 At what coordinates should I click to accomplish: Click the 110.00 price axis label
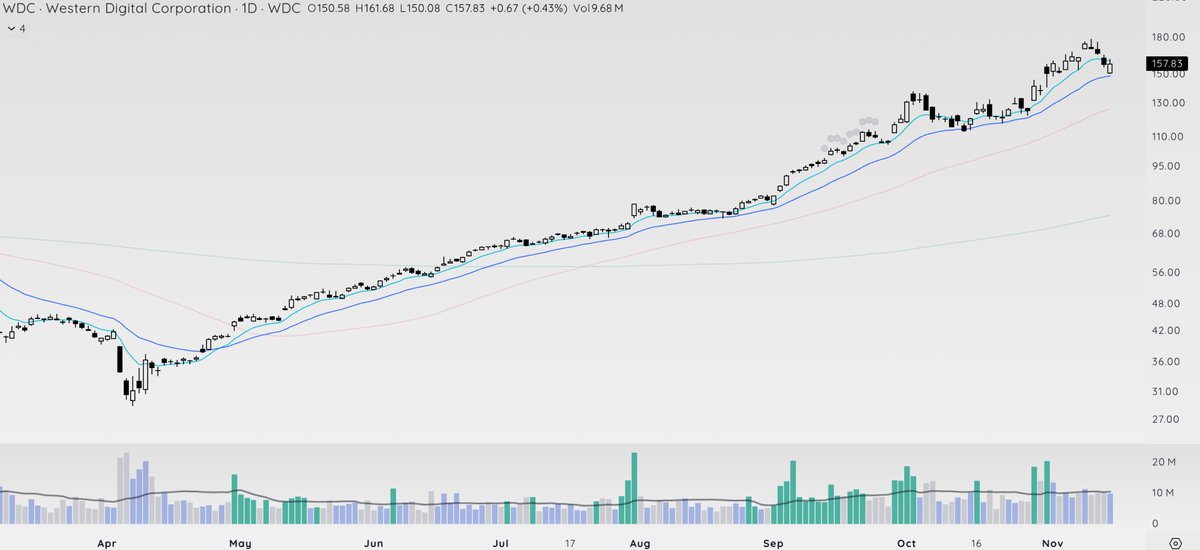[x=1168, y=136]
